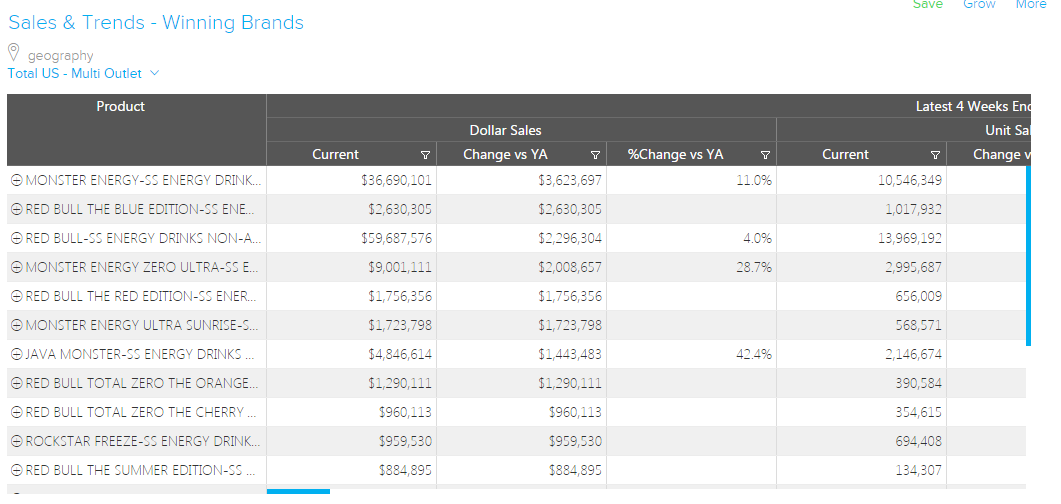Select the $59,687,576 Red Bull sales cell
This screenshot has height=504, width=1061.
pyautogui.click(x=397, y=238)
